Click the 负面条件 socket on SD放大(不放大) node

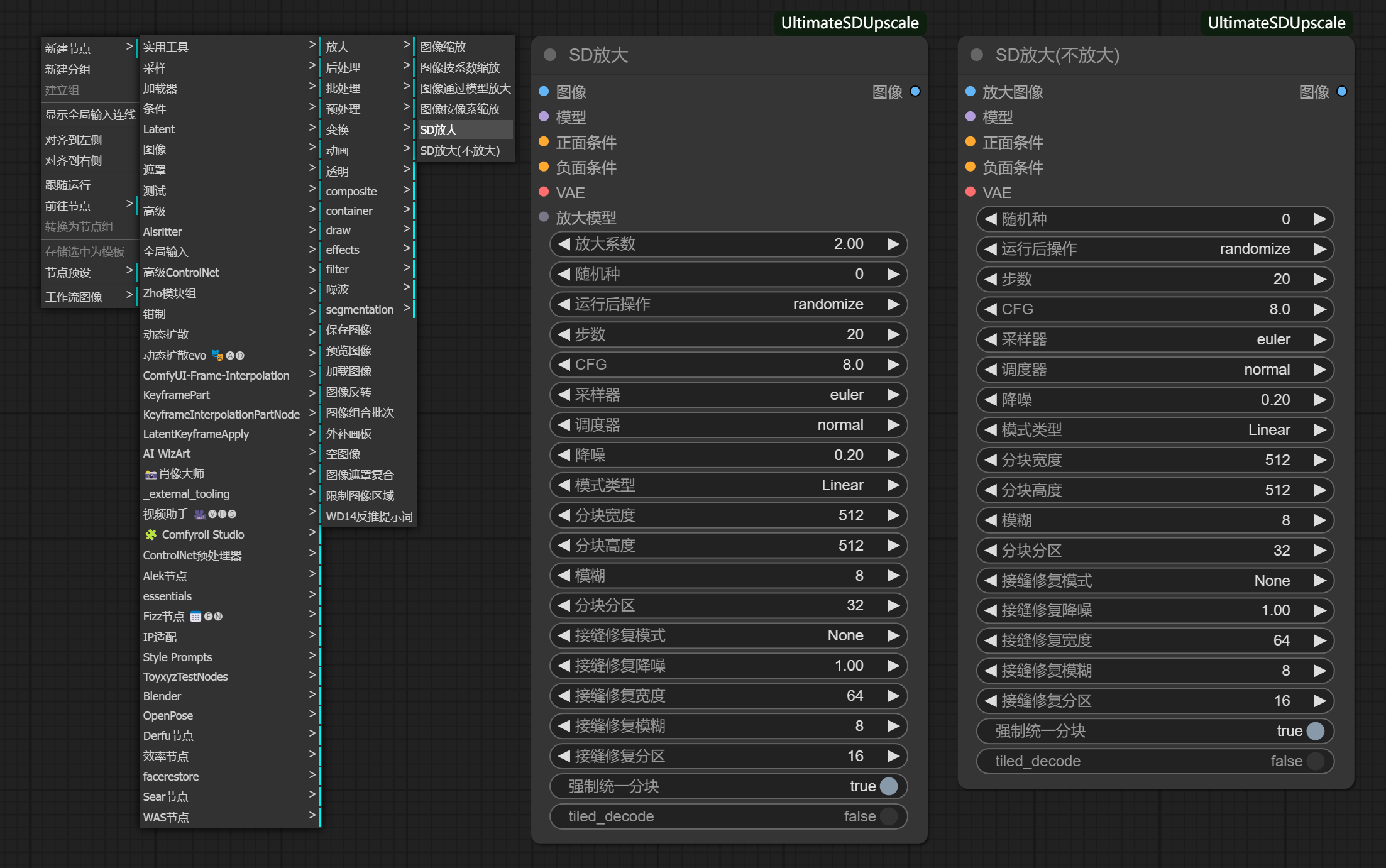(971, 167)
